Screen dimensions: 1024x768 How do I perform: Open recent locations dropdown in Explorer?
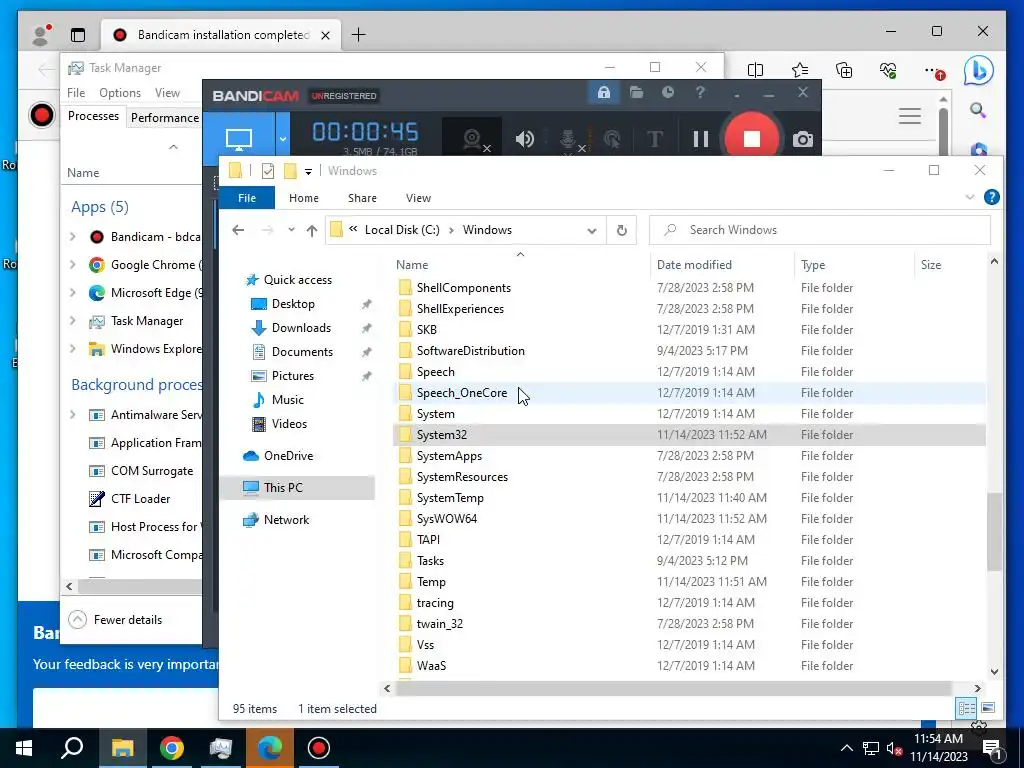pyautogui.click(x=291, y=230)
